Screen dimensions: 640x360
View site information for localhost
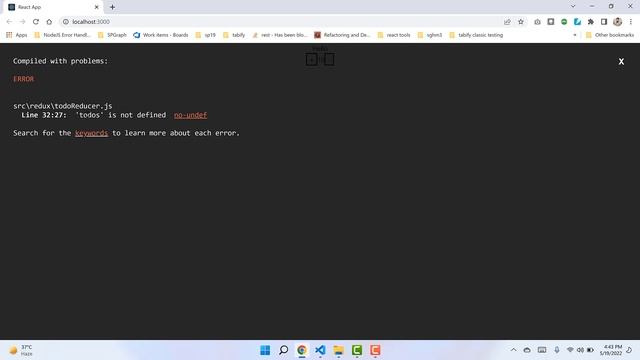pos(65,22)
